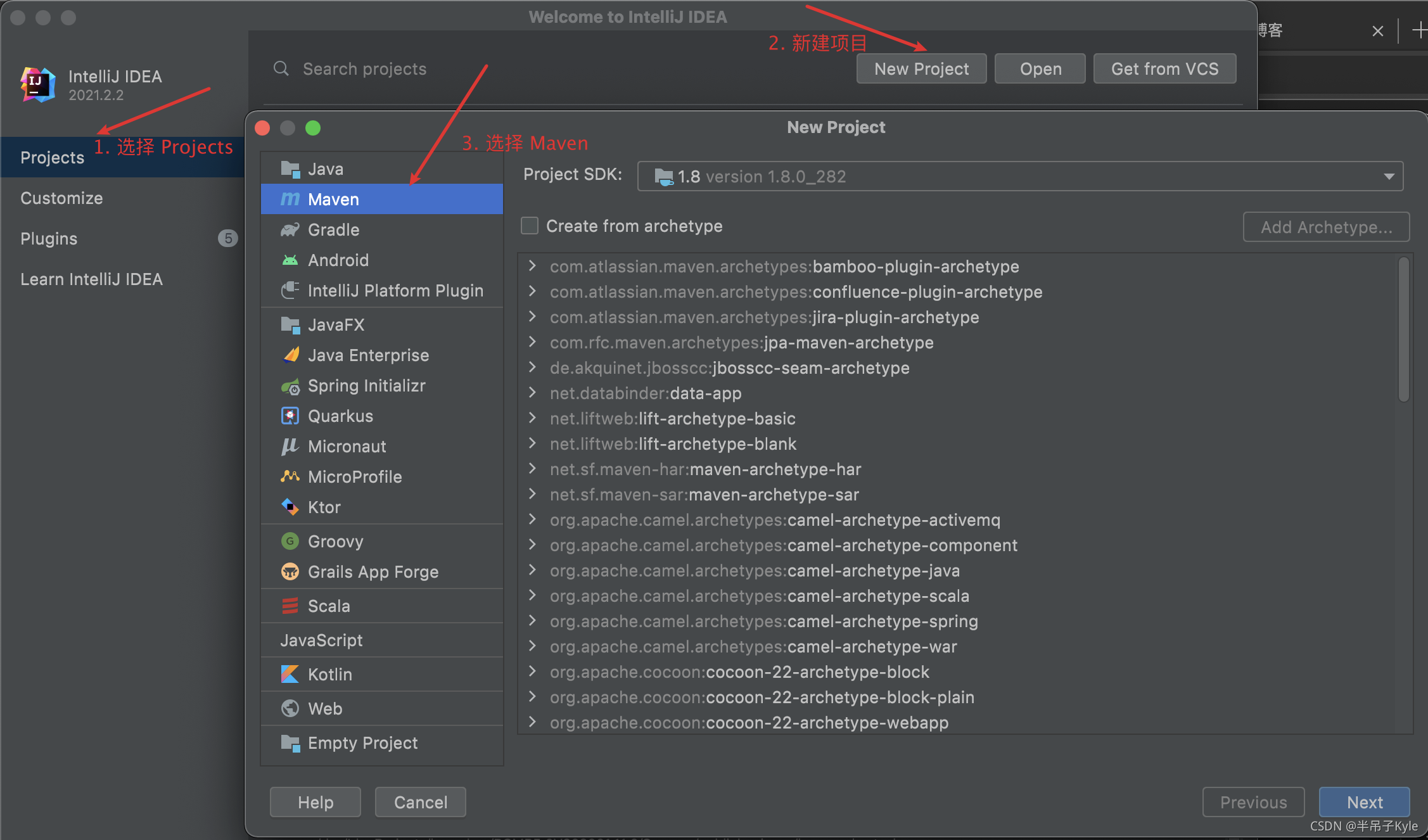
Task: Choose Gradle project type label
Action: coord(333,230)
